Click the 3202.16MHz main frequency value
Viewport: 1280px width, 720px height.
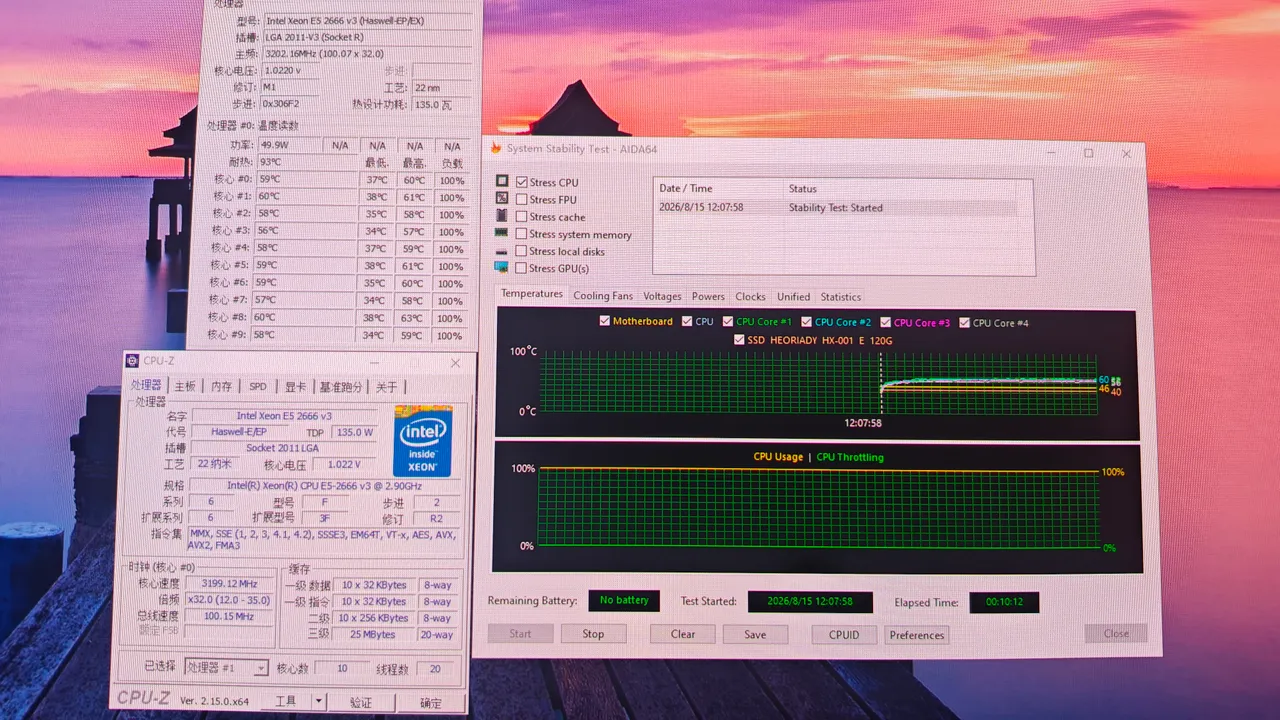click(367, 54)
